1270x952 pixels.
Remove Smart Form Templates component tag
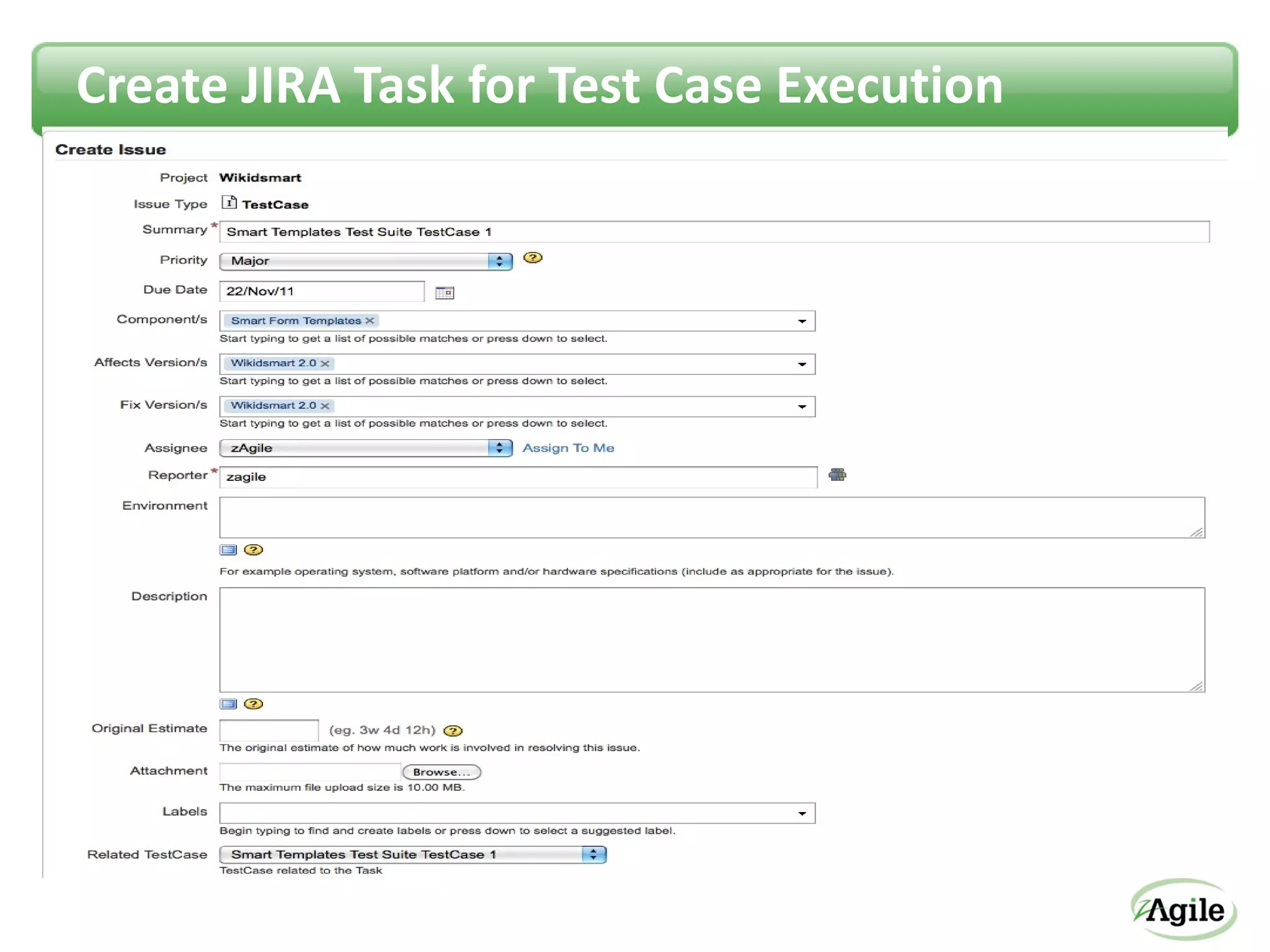[x=370, y=320]
